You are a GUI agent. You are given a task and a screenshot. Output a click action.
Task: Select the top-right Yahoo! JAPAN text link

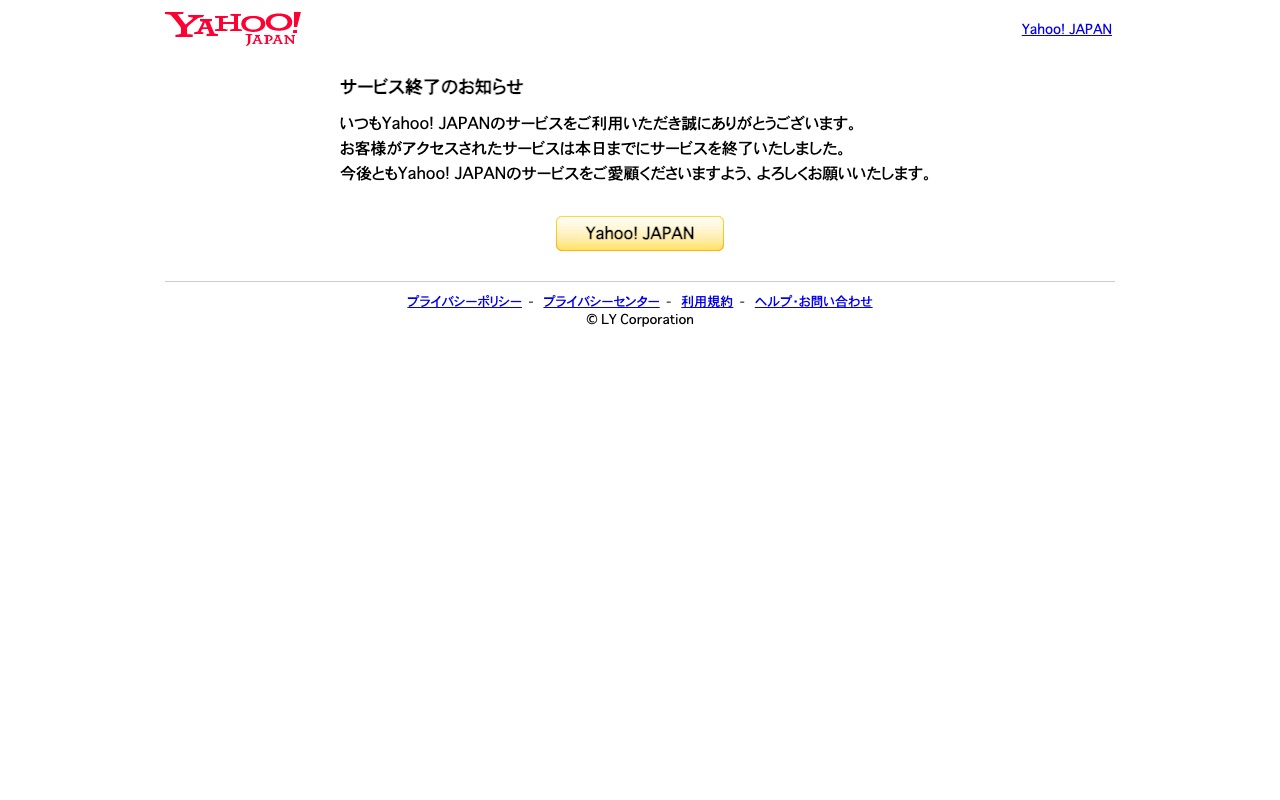point(1066,29)
